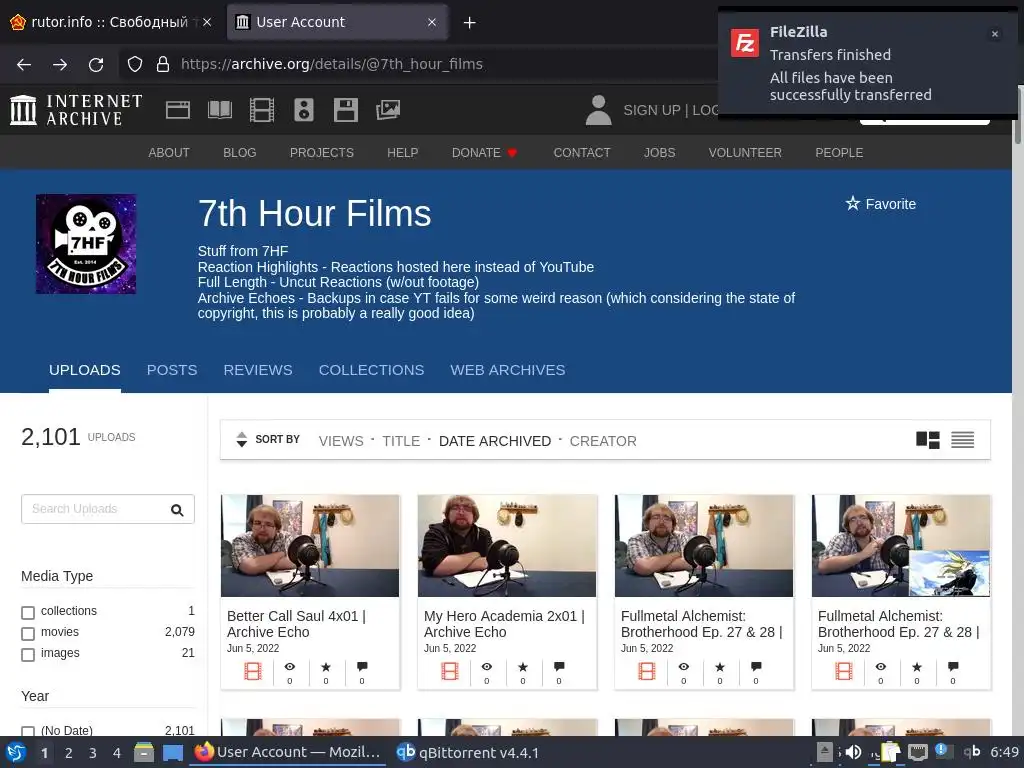Click the 7th Hour Films profile logo
The width and height of the screenshot is (1024, 768).
coord(86,244)
